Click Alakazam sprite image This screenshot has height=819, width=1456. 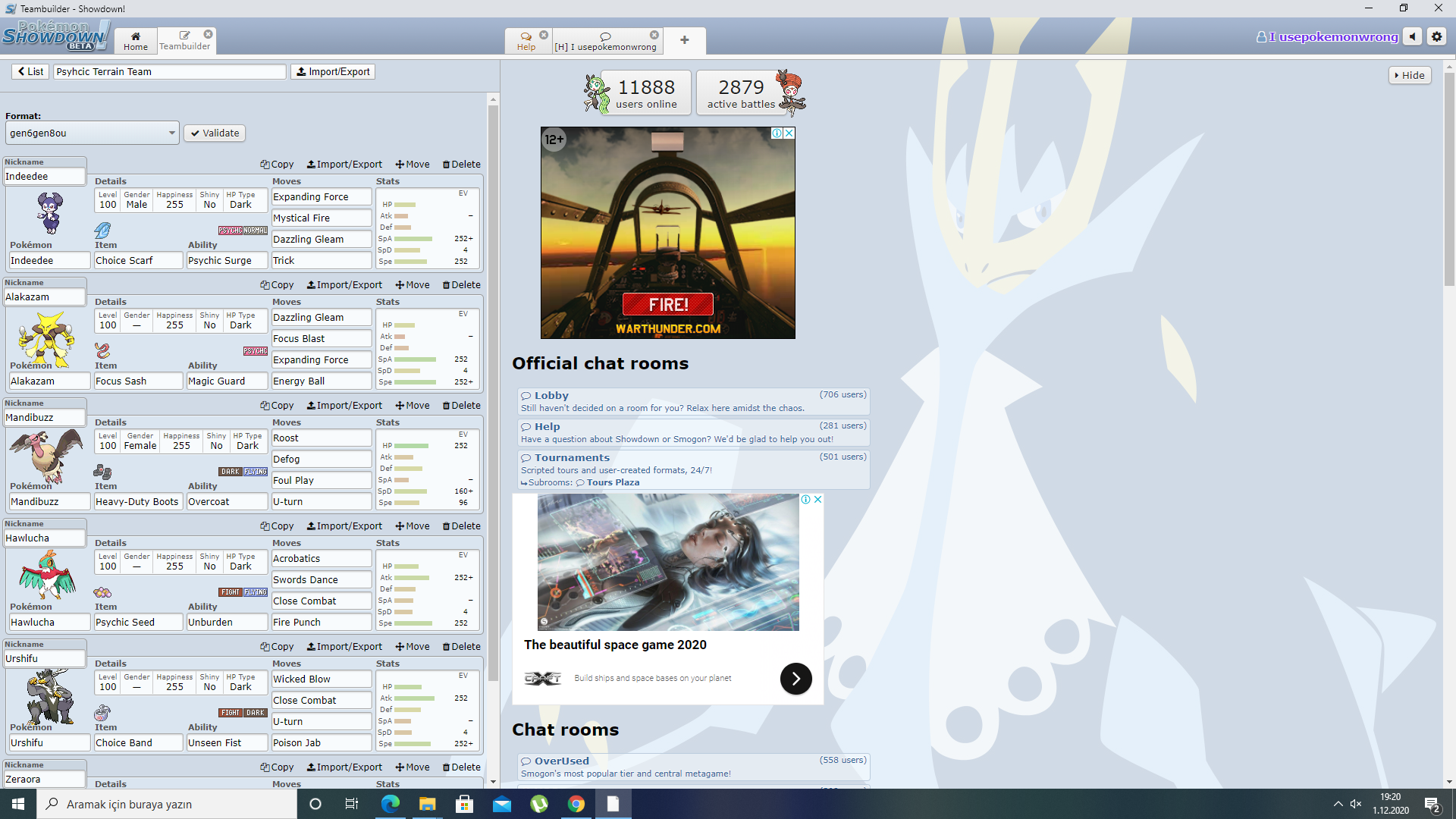coord(47,339)
